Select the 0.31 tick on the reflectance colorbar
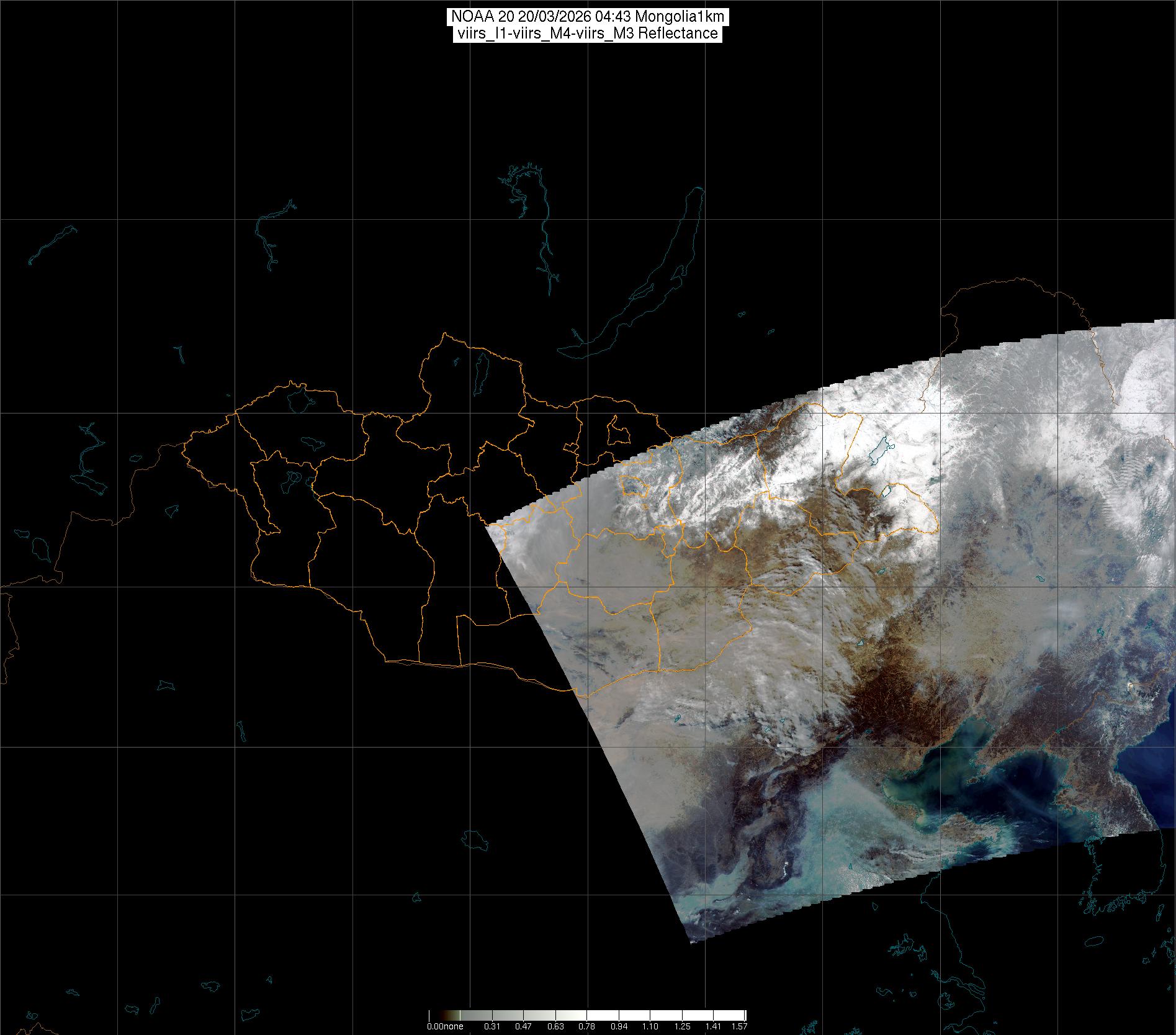The width and height of the screenshot is (1176, 1035). [x=492, y=1026]
